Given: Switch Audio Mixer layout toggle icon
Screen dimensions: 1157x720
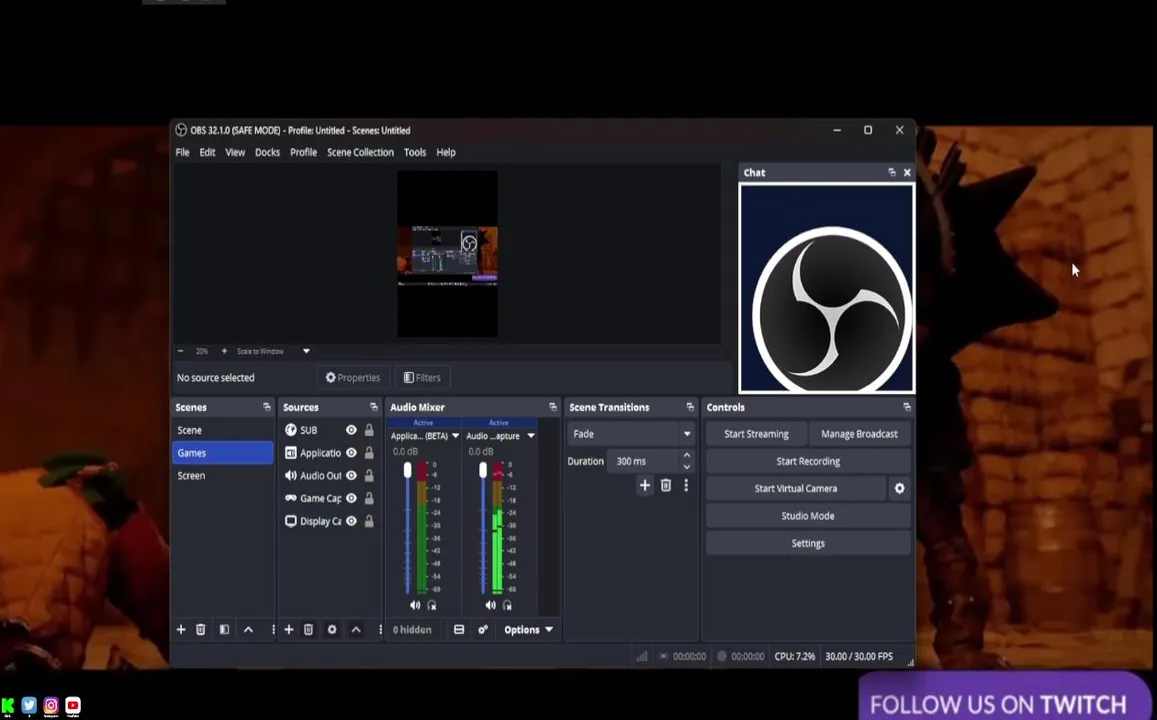Looking at the screenshot, I should pyautogui.click(x=459, y=629).
